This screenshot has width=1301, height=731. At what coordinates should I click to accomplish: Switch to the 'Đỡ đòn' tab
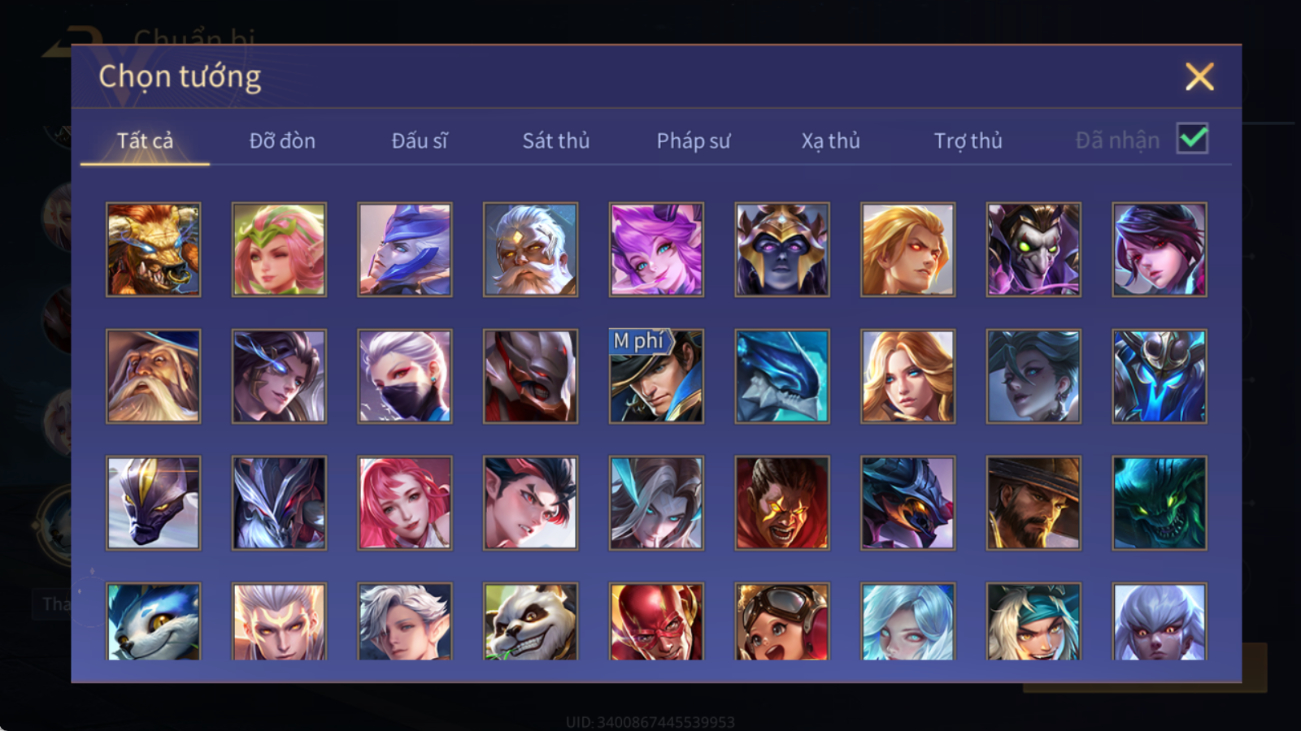282,141
